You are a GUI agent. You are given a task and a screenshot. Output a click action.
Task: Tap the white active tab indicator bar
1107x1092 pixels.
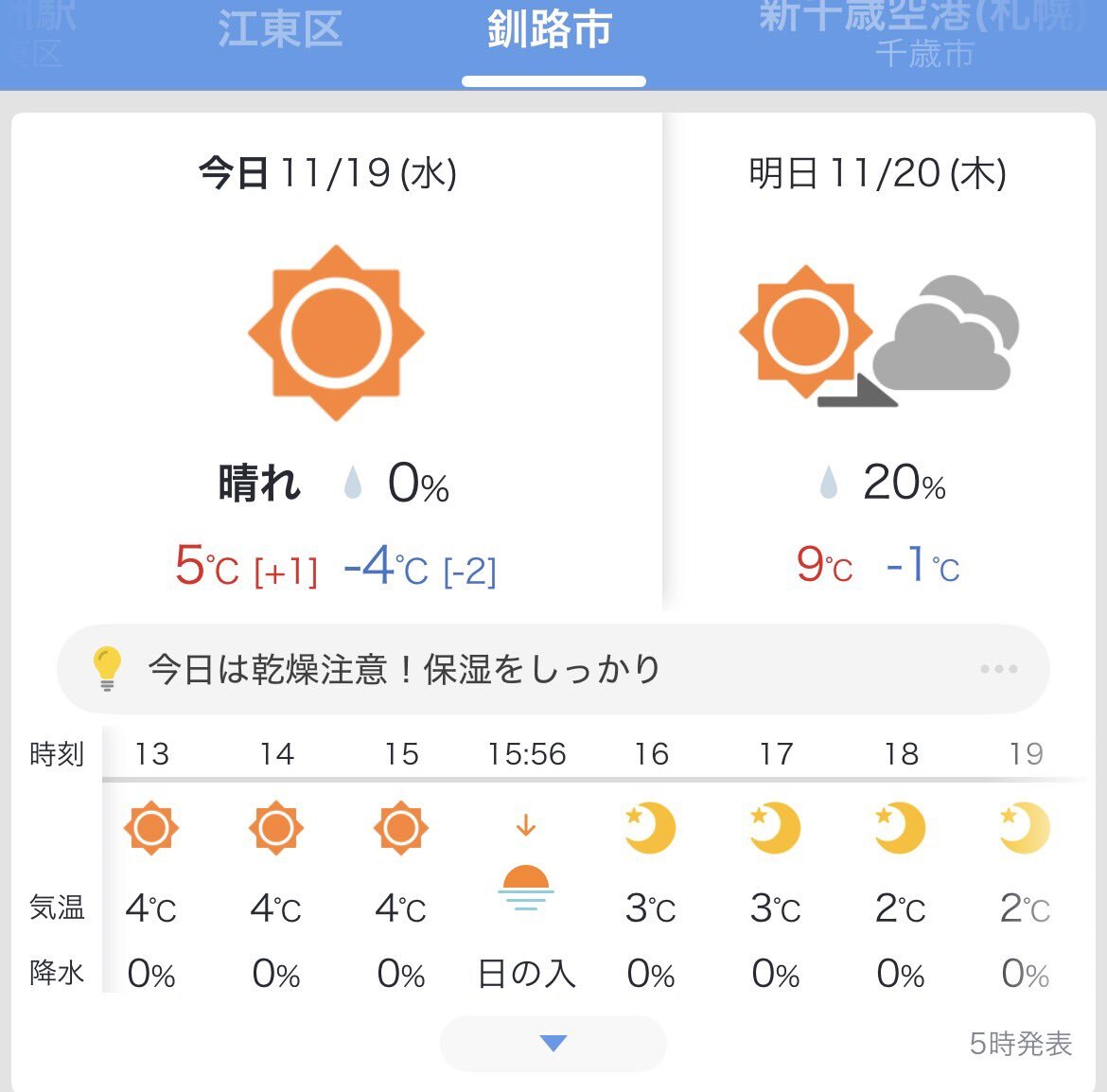click(553, 81)
